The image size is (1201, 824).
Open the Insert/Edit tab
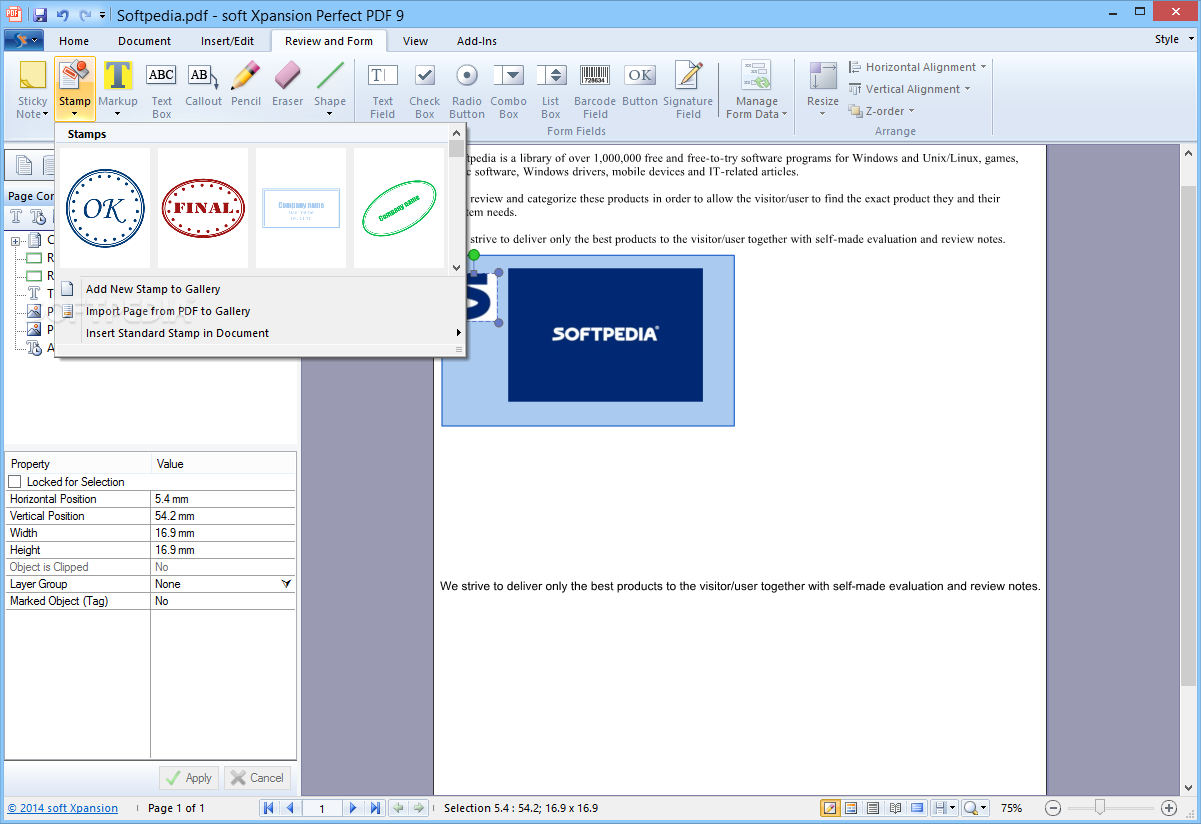click(227, 41)
